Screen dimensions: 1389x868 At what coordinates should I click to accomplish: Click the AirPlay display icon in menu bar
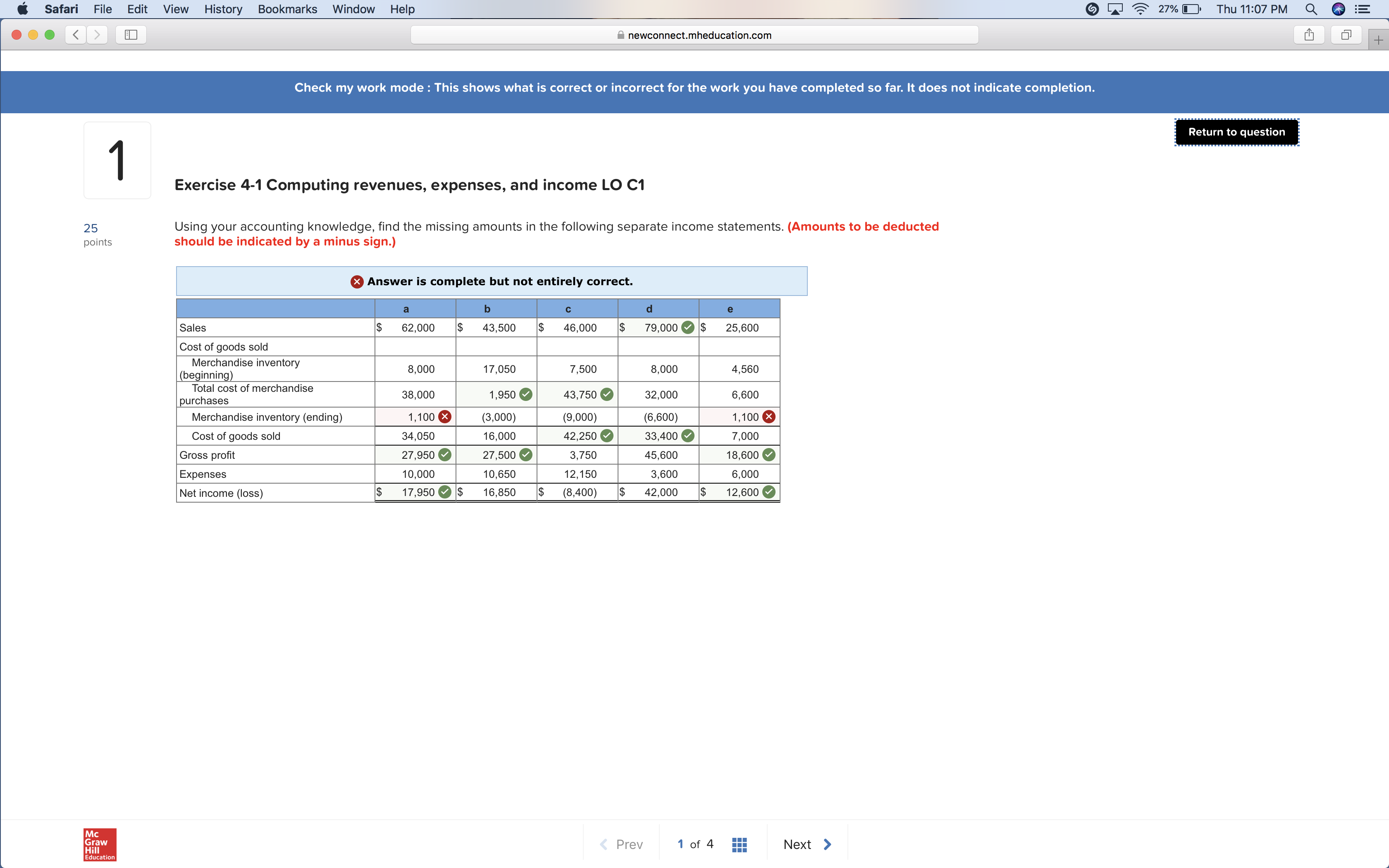tap(1115, 9)
